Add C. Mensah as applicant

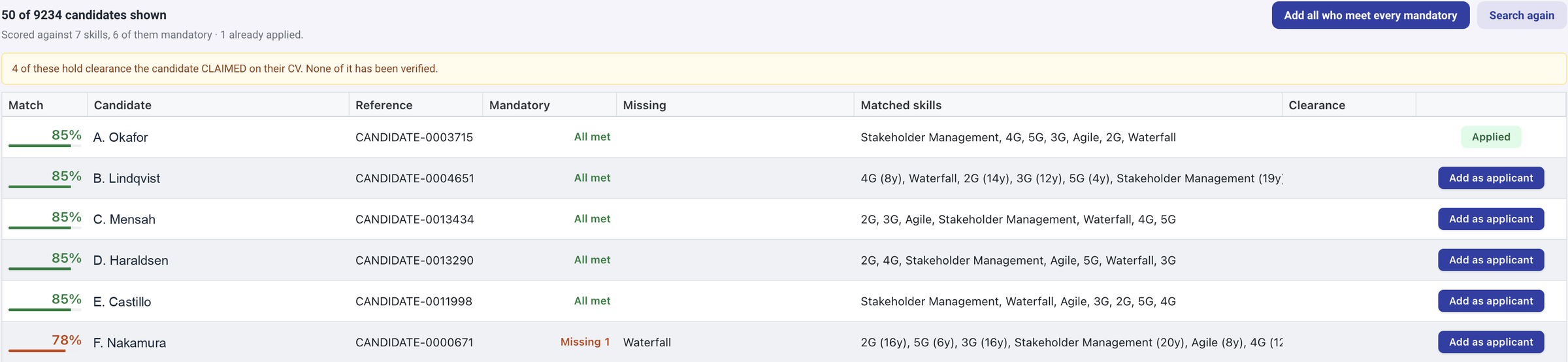1491,219
